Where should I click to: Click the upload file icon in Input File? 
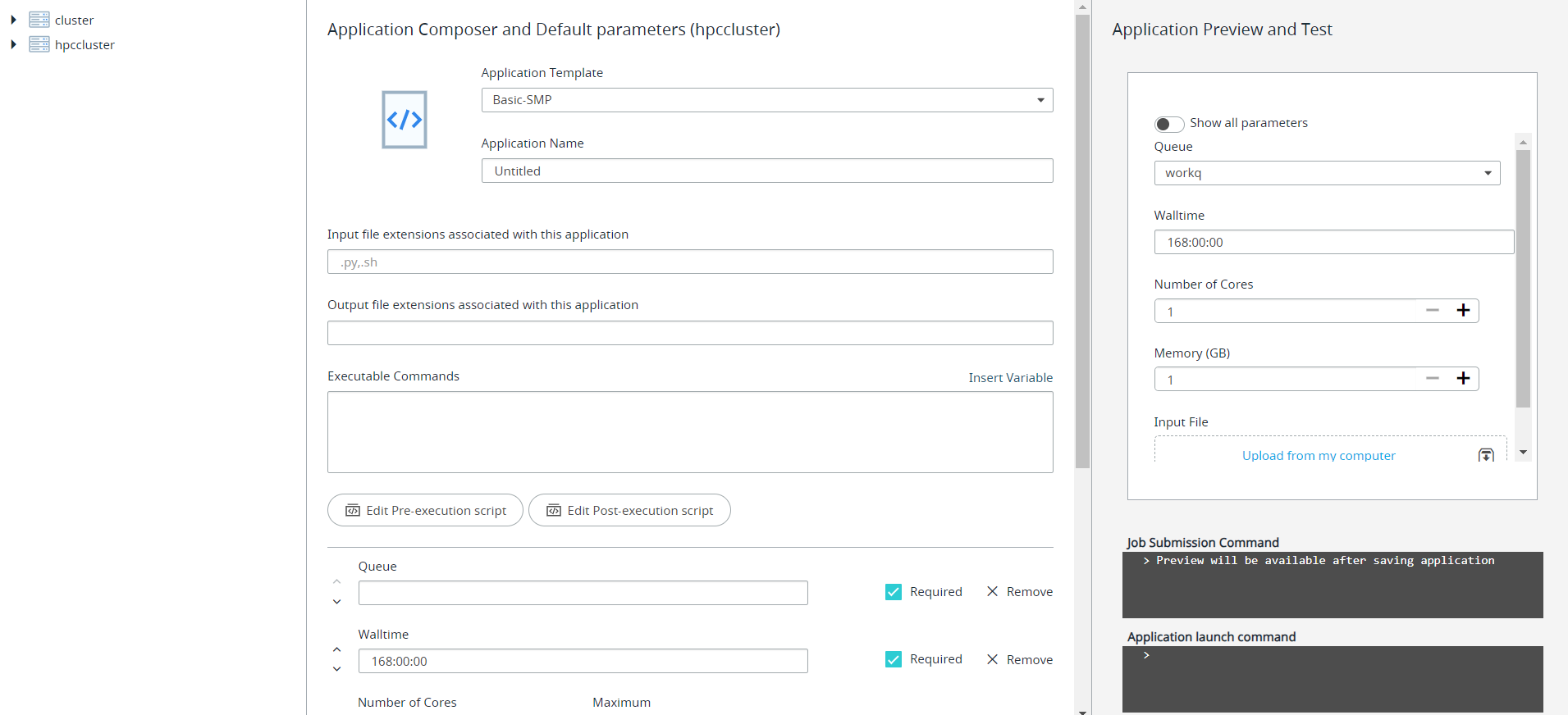pyautogui.click(x=1486, y=455)
